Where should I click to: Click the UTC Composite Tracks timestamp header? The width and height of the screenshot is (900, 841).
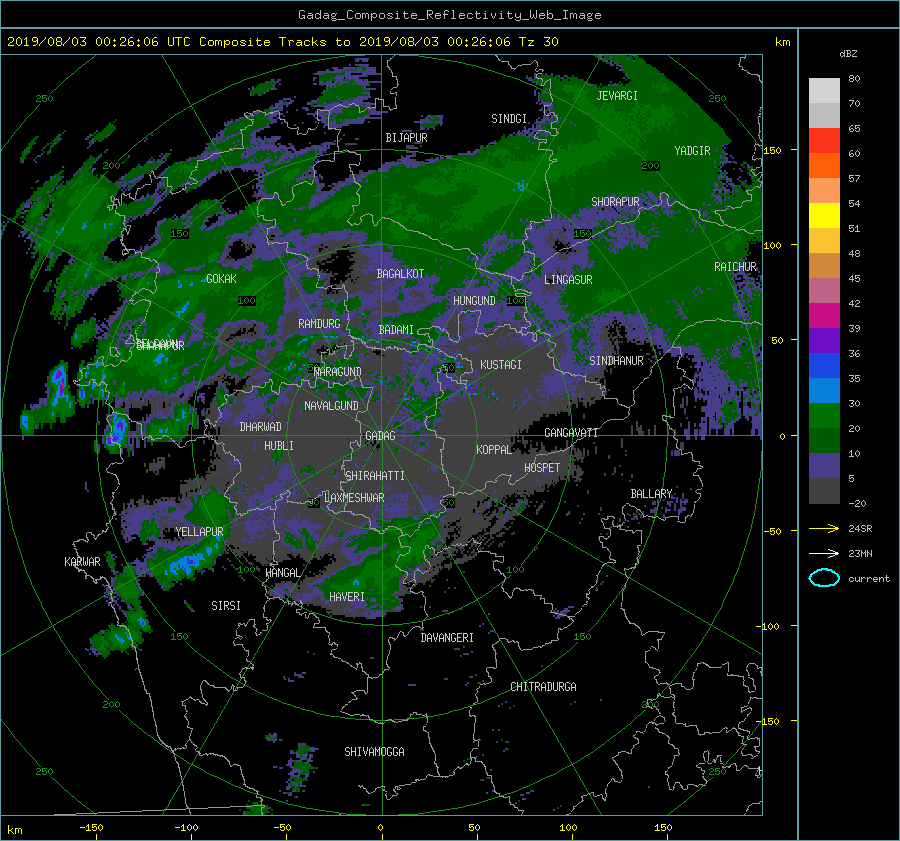[282, 42]
